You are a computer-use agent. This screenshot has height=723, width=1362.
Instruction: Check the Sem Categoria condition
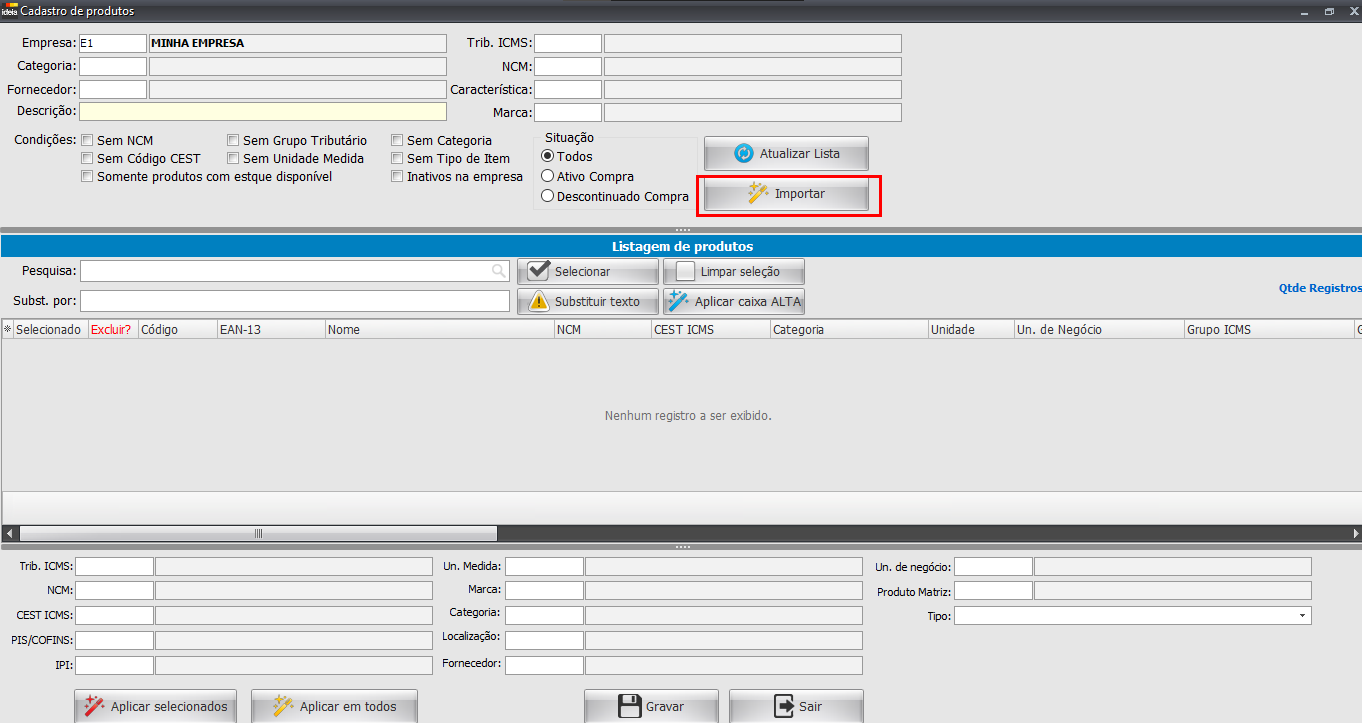coord(397,141)
